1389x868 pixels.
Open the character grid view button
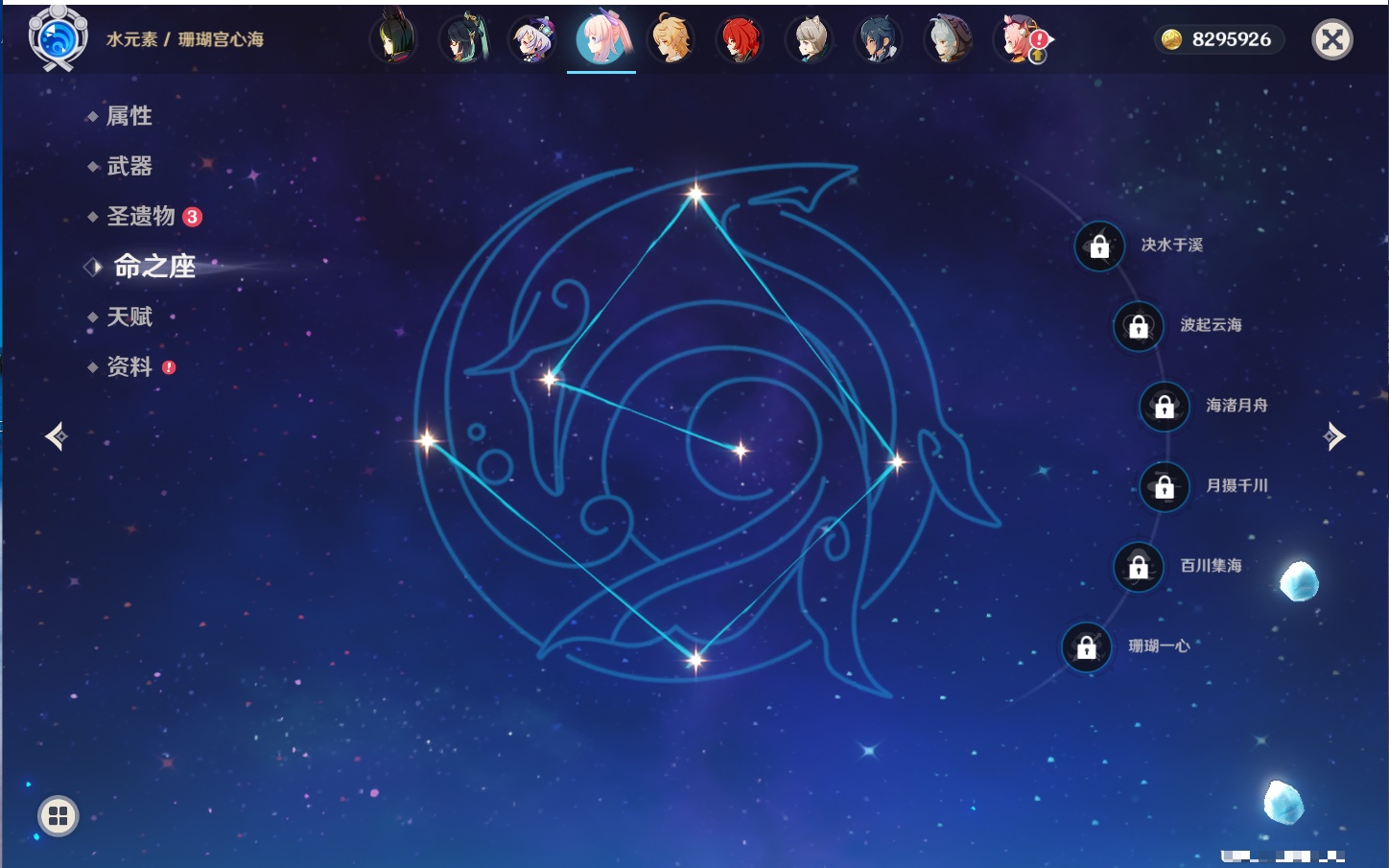[x=58, y=816]
